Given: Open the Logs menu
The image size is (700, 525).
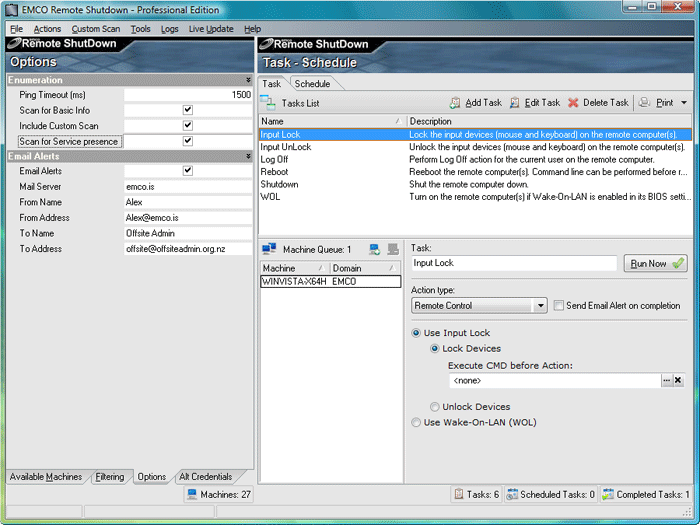Looking at the screenshot, I should point(170,29).
